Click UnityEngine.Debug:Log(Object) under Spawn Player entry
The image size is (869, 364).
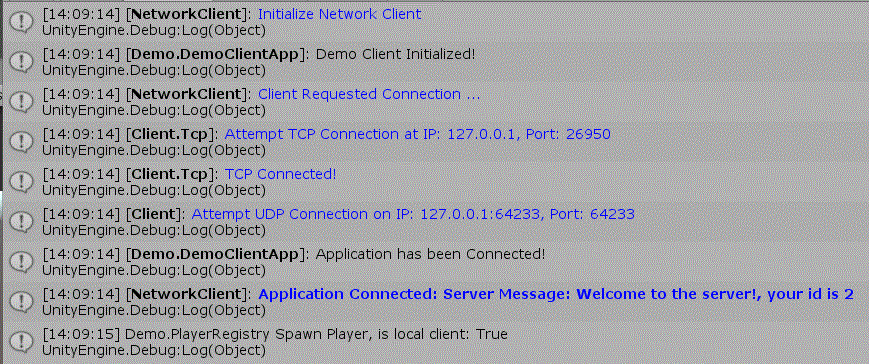click(154, 350)
